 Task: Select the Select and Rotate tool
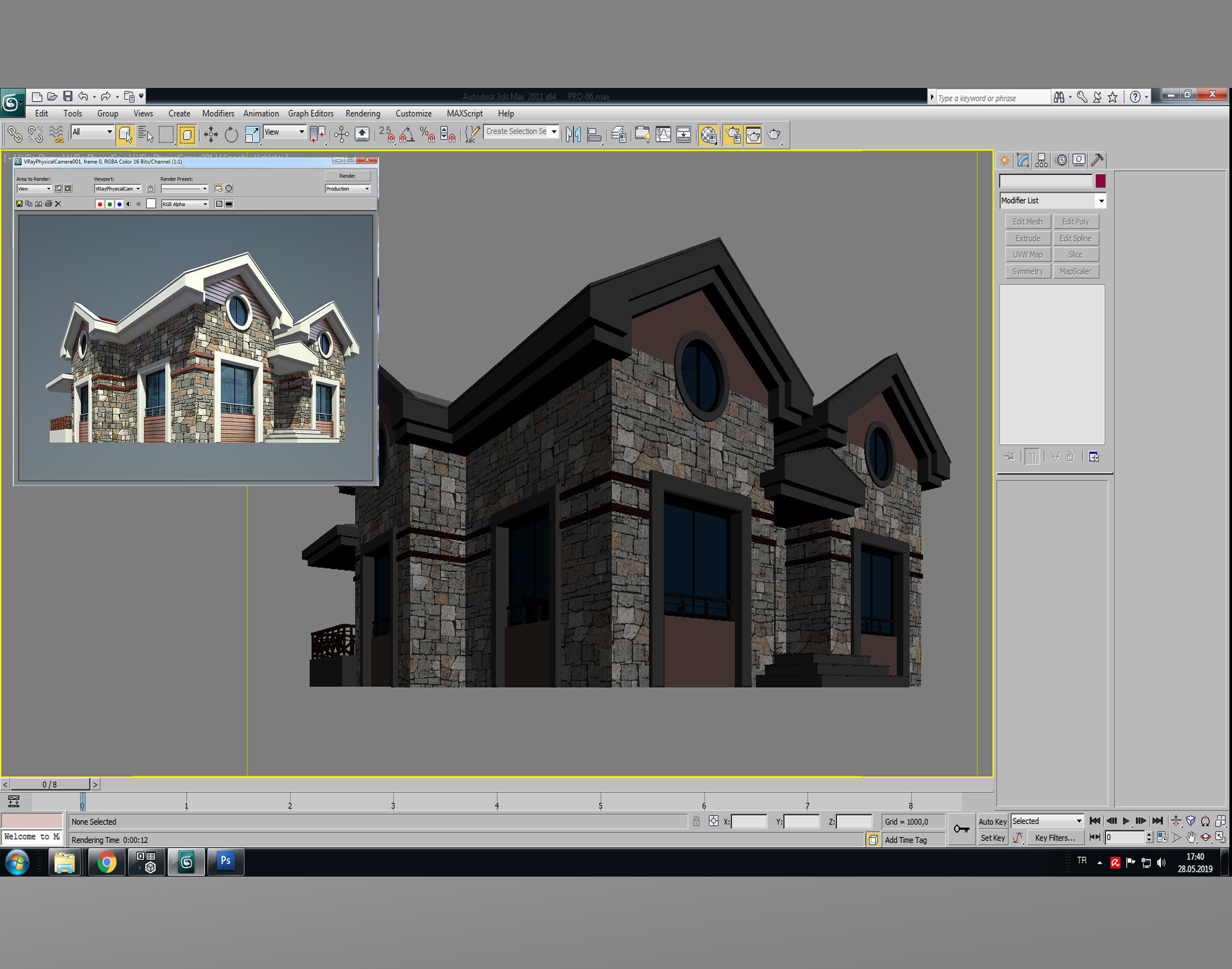coord(231,134)
